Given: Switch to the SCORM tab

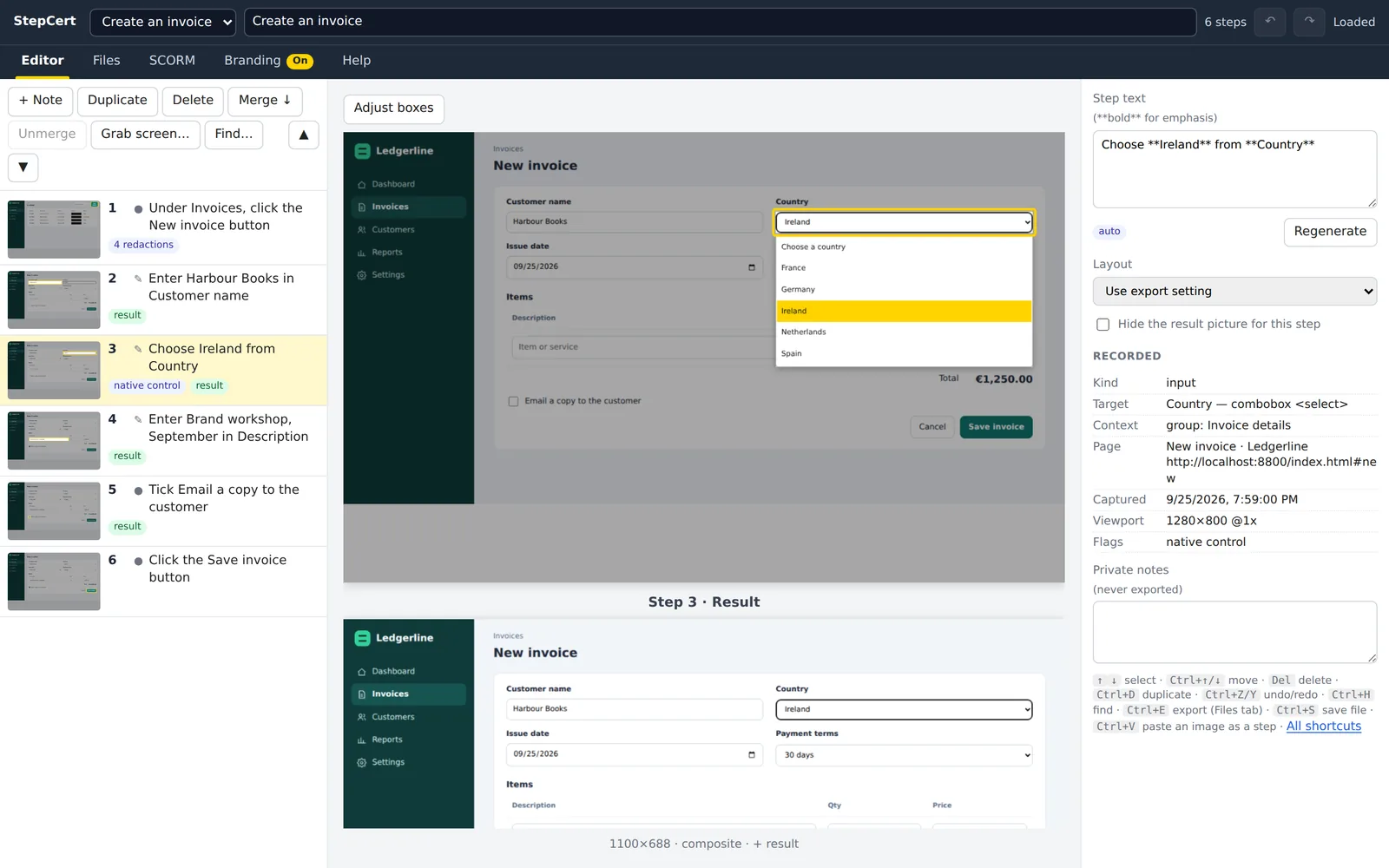Looking at the screenshot, I should point(172,61).
